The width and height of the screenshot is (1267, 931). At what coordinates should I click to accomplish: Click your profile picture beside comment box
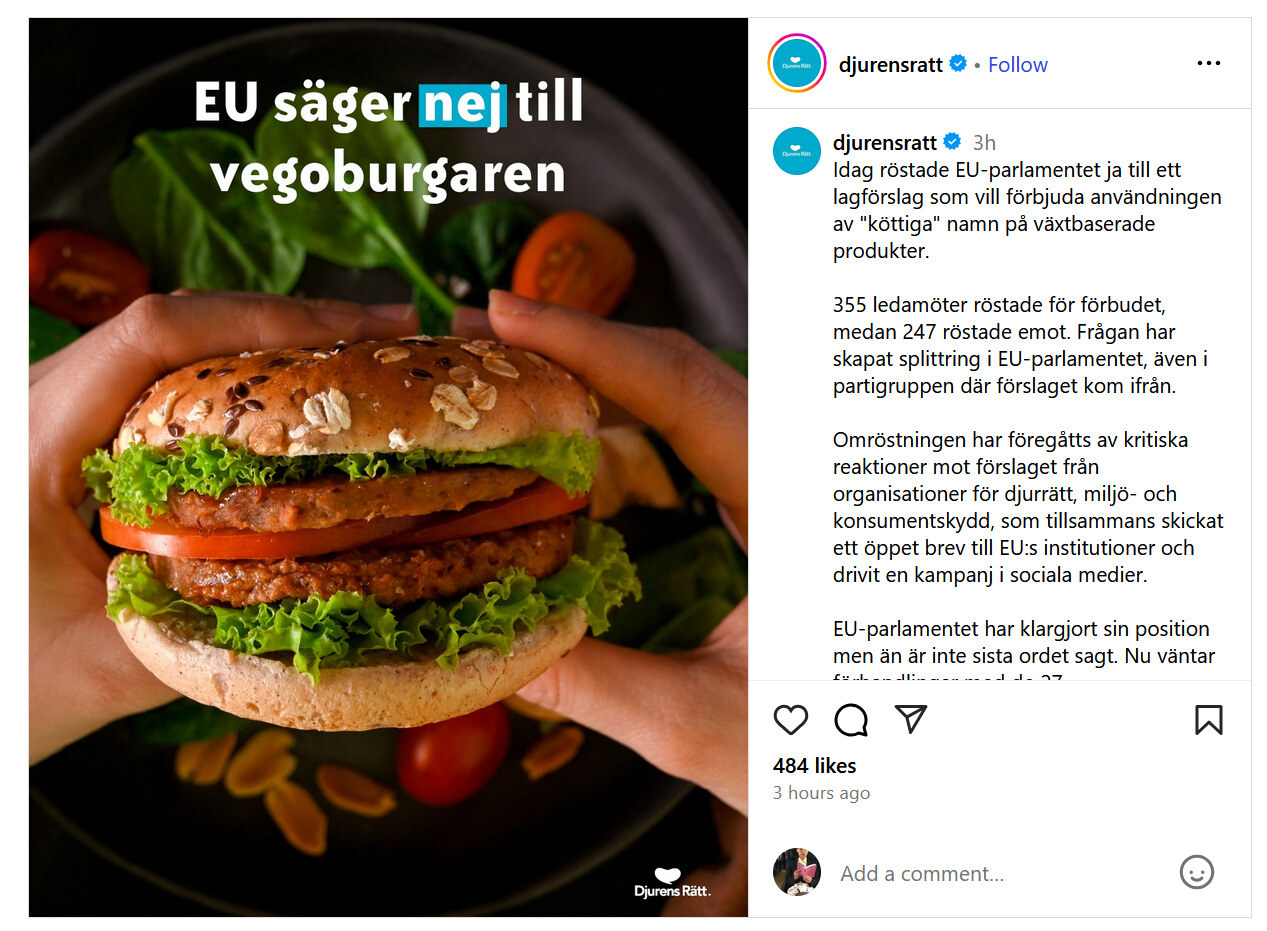[x=797, y=872]
